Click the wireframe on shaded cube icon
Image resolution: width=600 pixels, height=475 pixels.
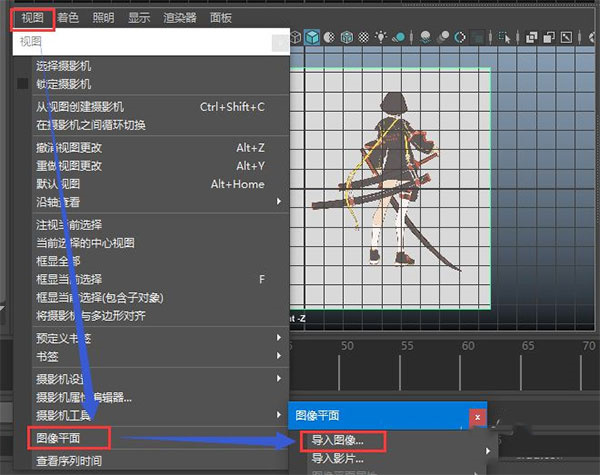(x=346, y=38)
